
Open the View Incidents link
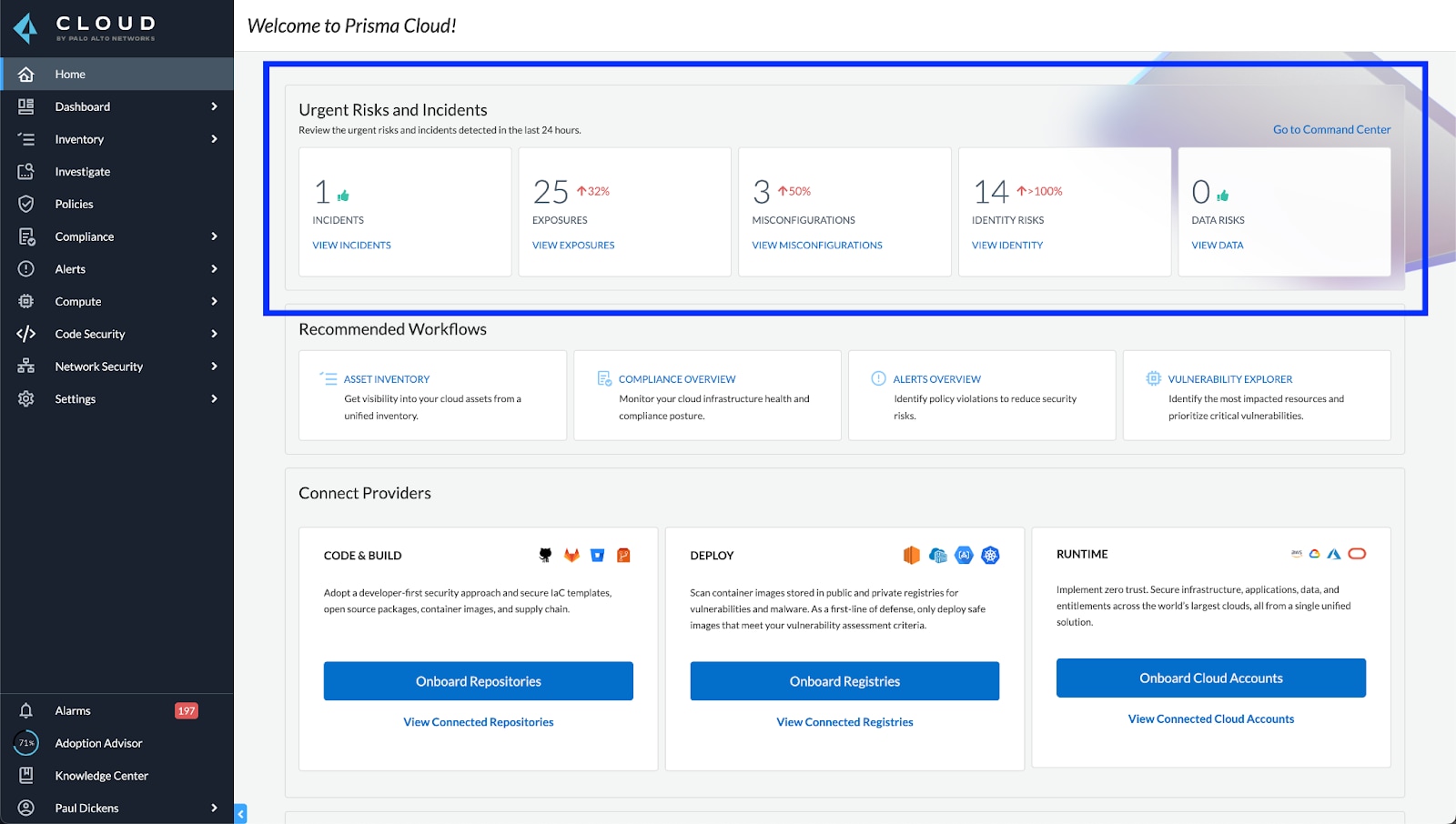(351, 246)
